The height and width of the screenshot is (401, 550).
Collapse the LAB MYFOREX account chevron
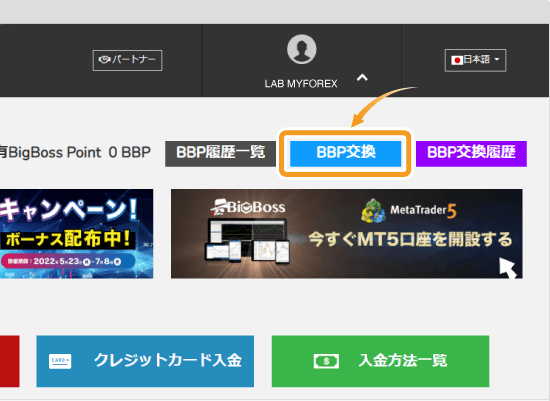pyautogui.click(x=362, y=78)
